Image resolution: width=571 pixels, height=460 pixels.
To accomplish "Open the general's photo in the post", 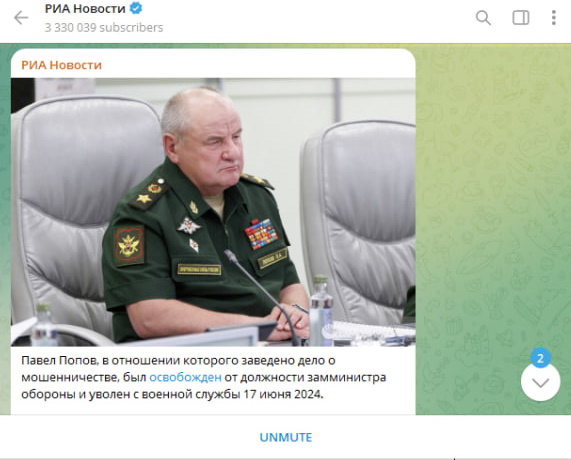I will pyautogui.click(x=213, y=212).
